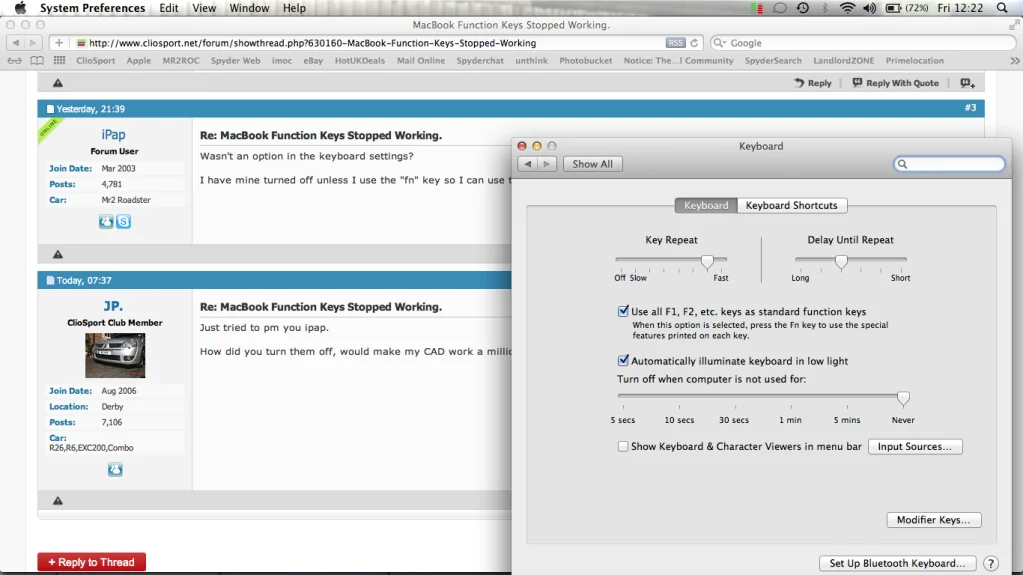
Task: Open the Photobucket bookmark
Action: pyautogui.click(x=585, y=61)
